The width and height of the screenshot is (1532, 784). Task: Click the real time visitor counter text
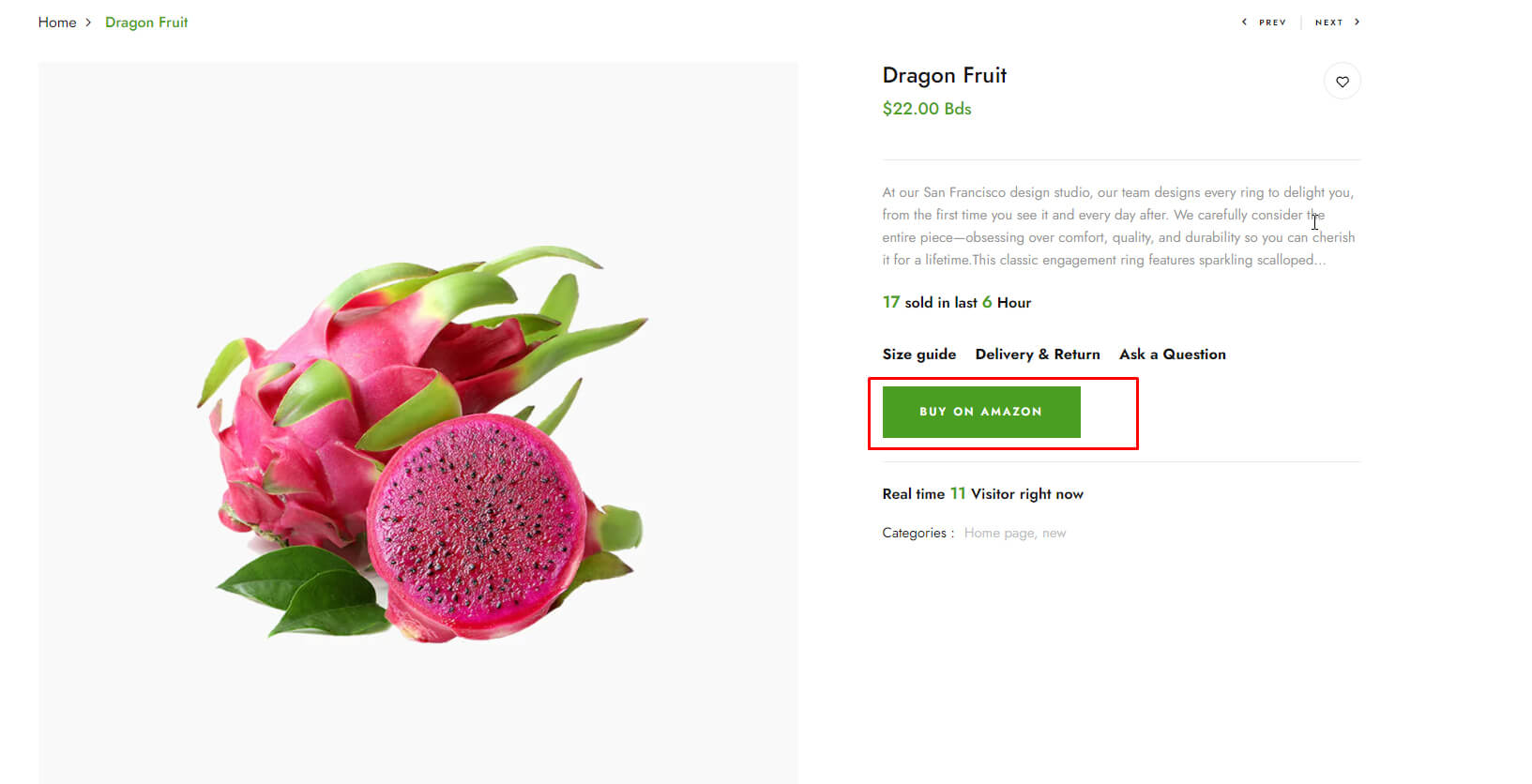983,493
